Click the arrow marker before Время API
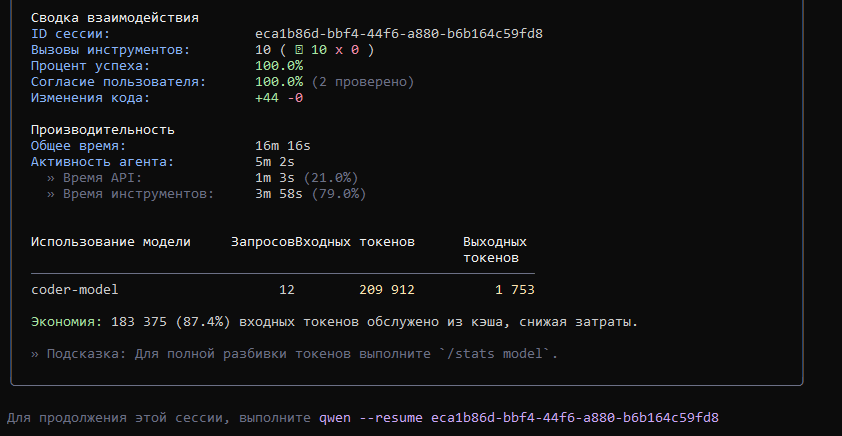The width and height of the screenshot is (842, 436). pyautogui.click(x=50, y=178)
